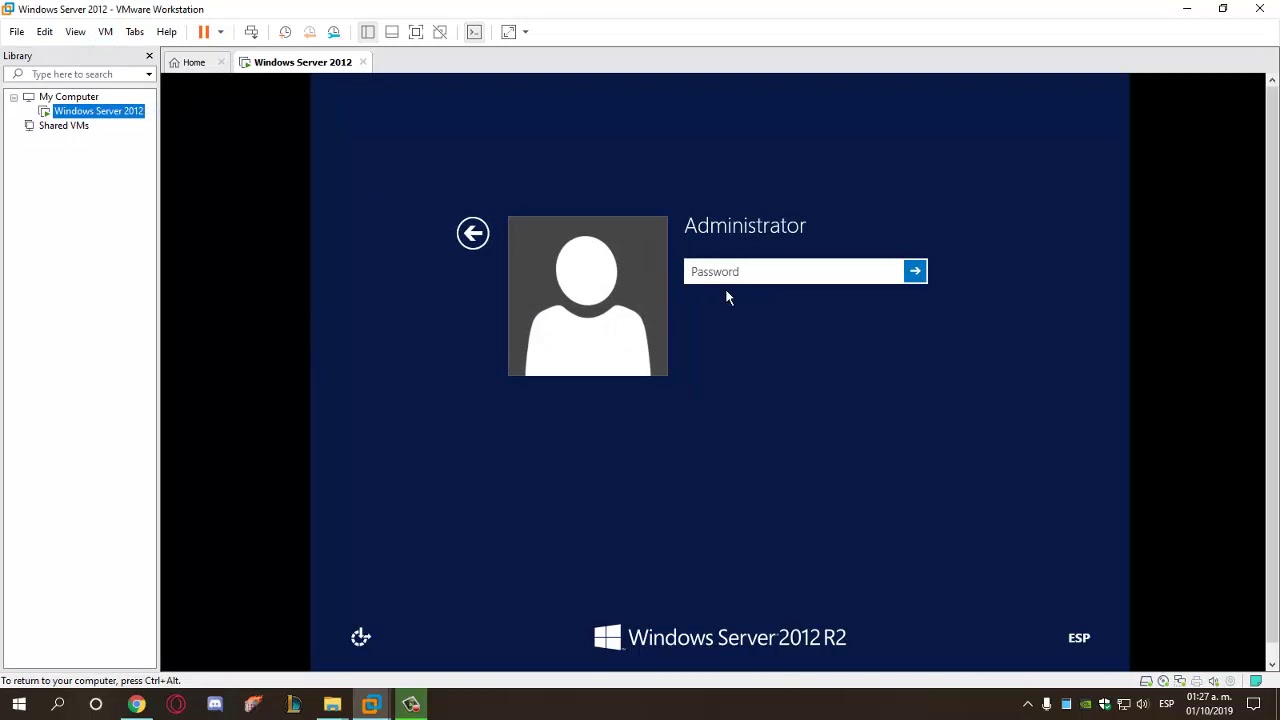Toggle Unity mode toolbar button
The image size is (1280, 720).
tap(440, 32)
